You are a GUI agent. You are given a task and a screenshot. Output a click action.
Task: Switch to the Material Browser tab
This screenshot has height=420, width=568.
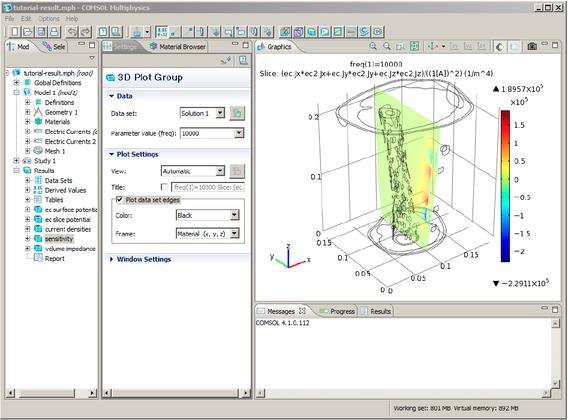click(178, 47)
